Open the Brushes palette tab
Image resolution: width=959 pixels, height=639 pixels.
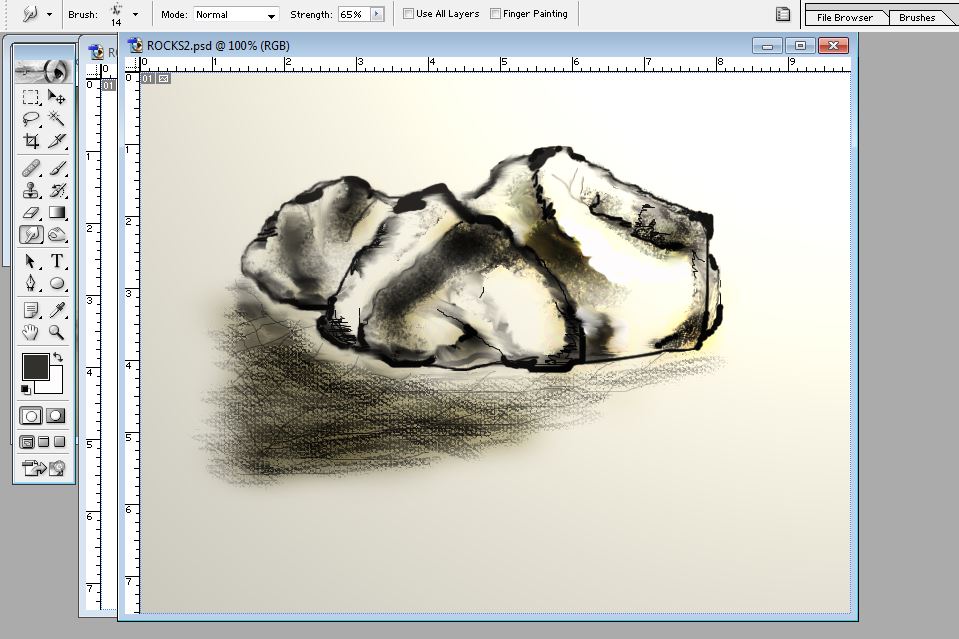pos(916,17)
